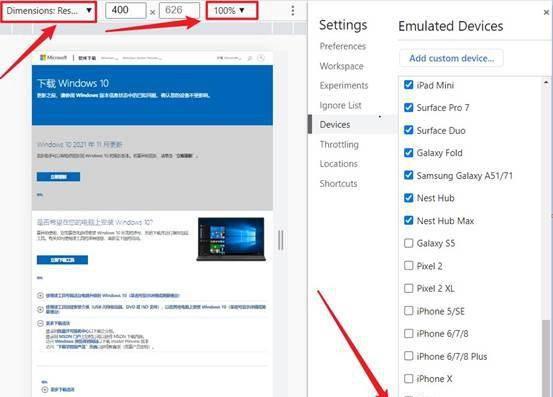Open the Preferences settings tab
The width and height of the screenshot is (553, 397).
[343, 46]
